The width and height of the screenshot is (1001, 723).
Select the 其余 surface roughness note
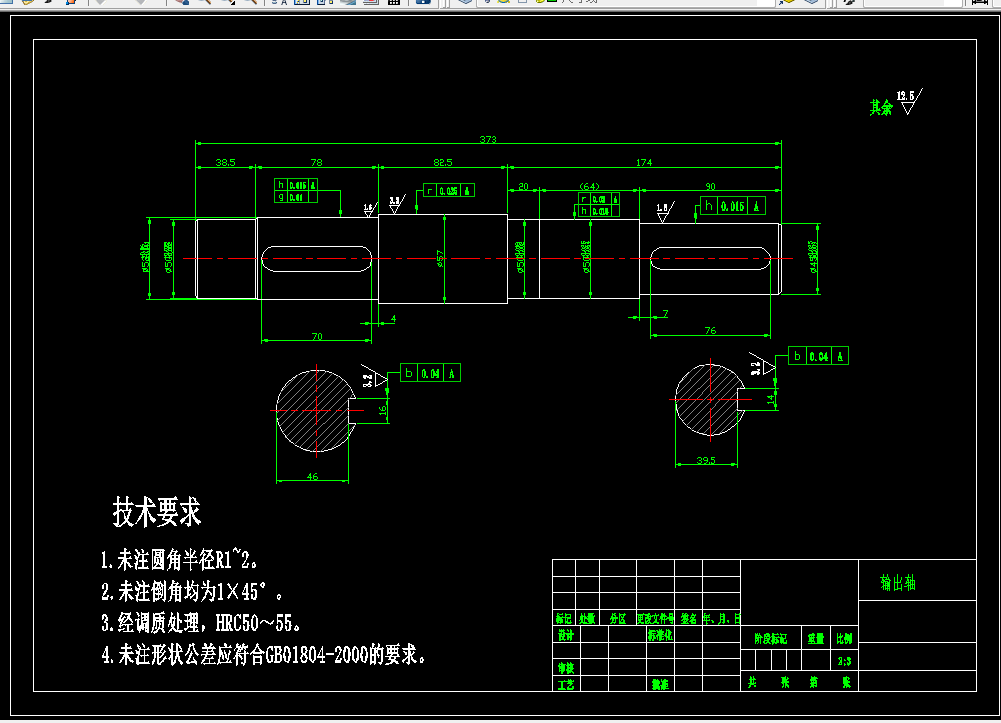pos(896,103)
